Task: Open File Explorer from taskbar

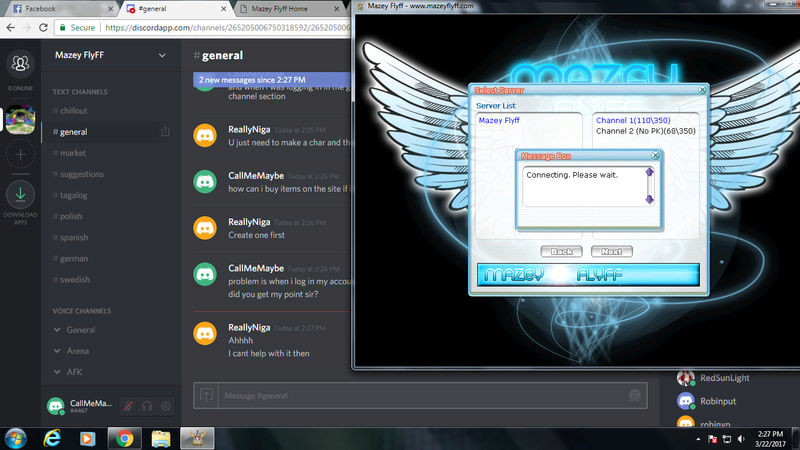Action: (x=161, y=439)
